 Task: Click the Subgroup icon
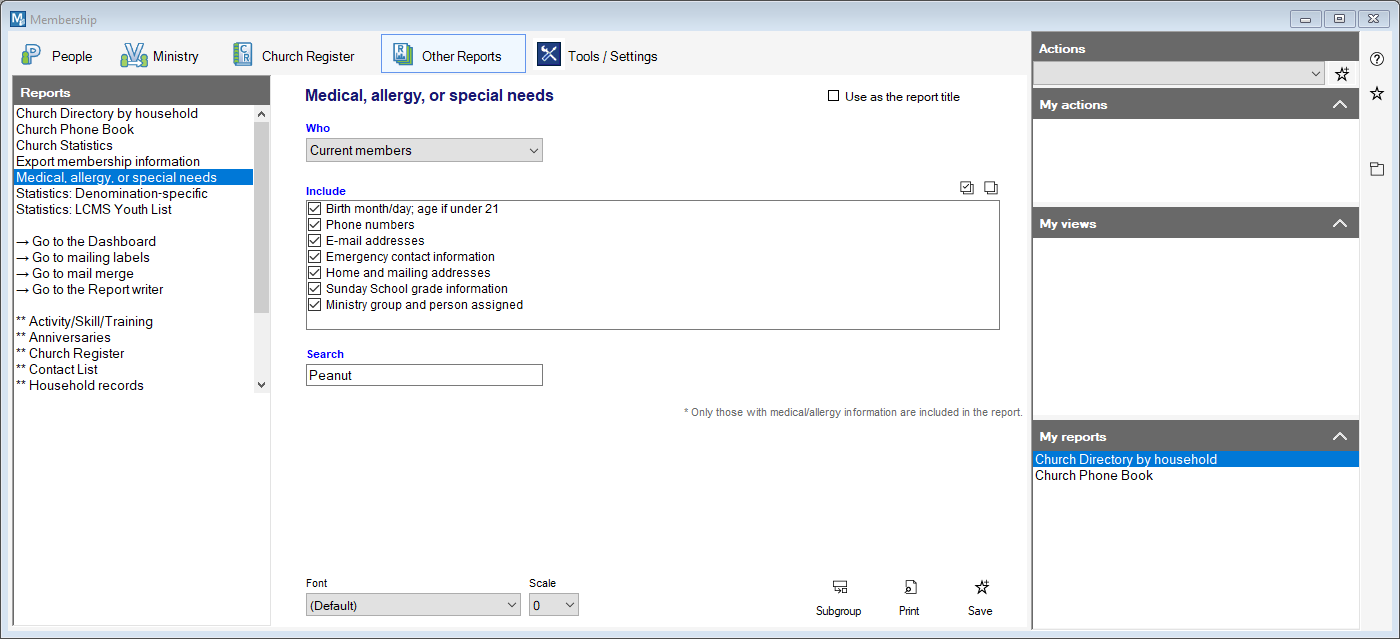pos(838,588)
